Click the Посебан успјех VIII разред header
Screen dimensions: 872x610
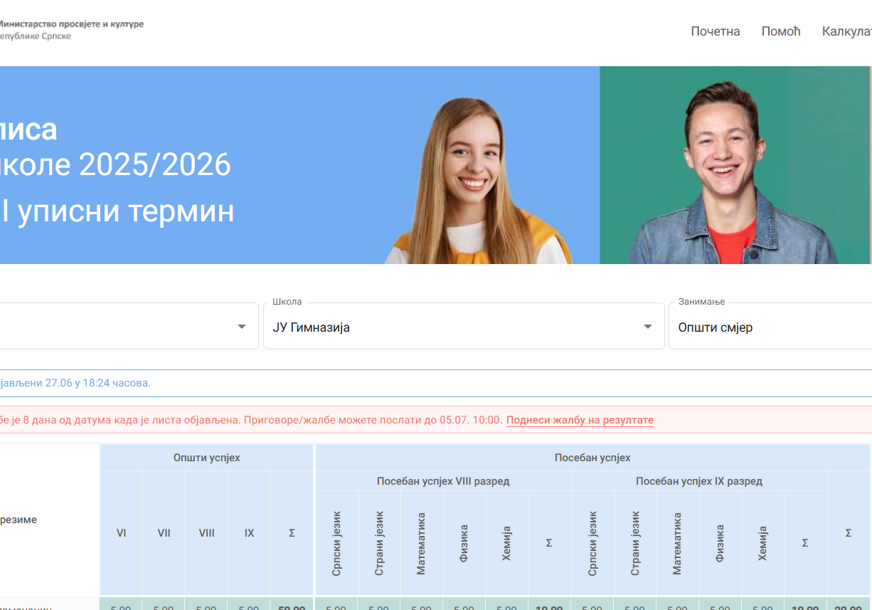coord(443,481)
